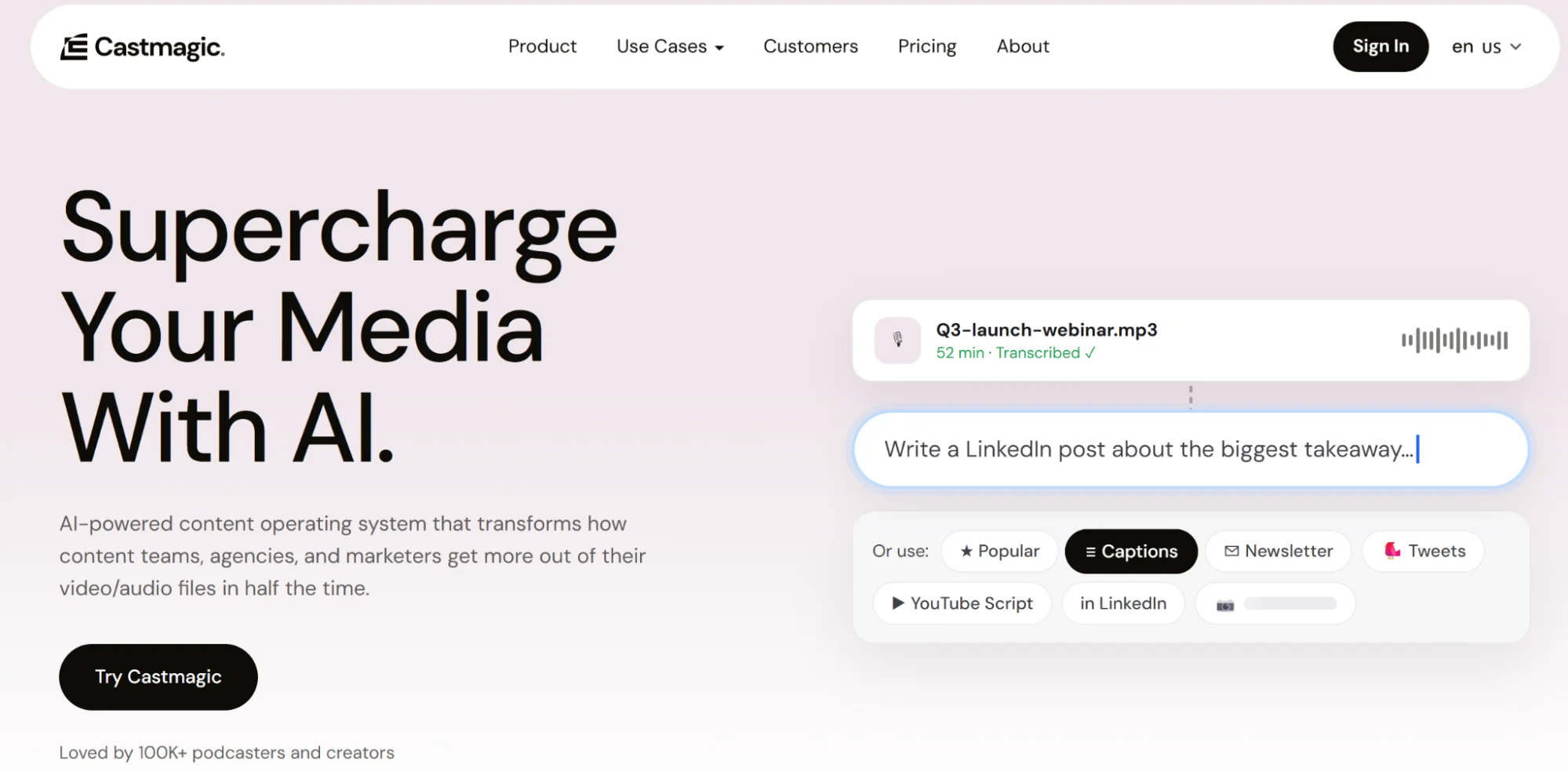Click the Castmagic logo

click(143, 47)
